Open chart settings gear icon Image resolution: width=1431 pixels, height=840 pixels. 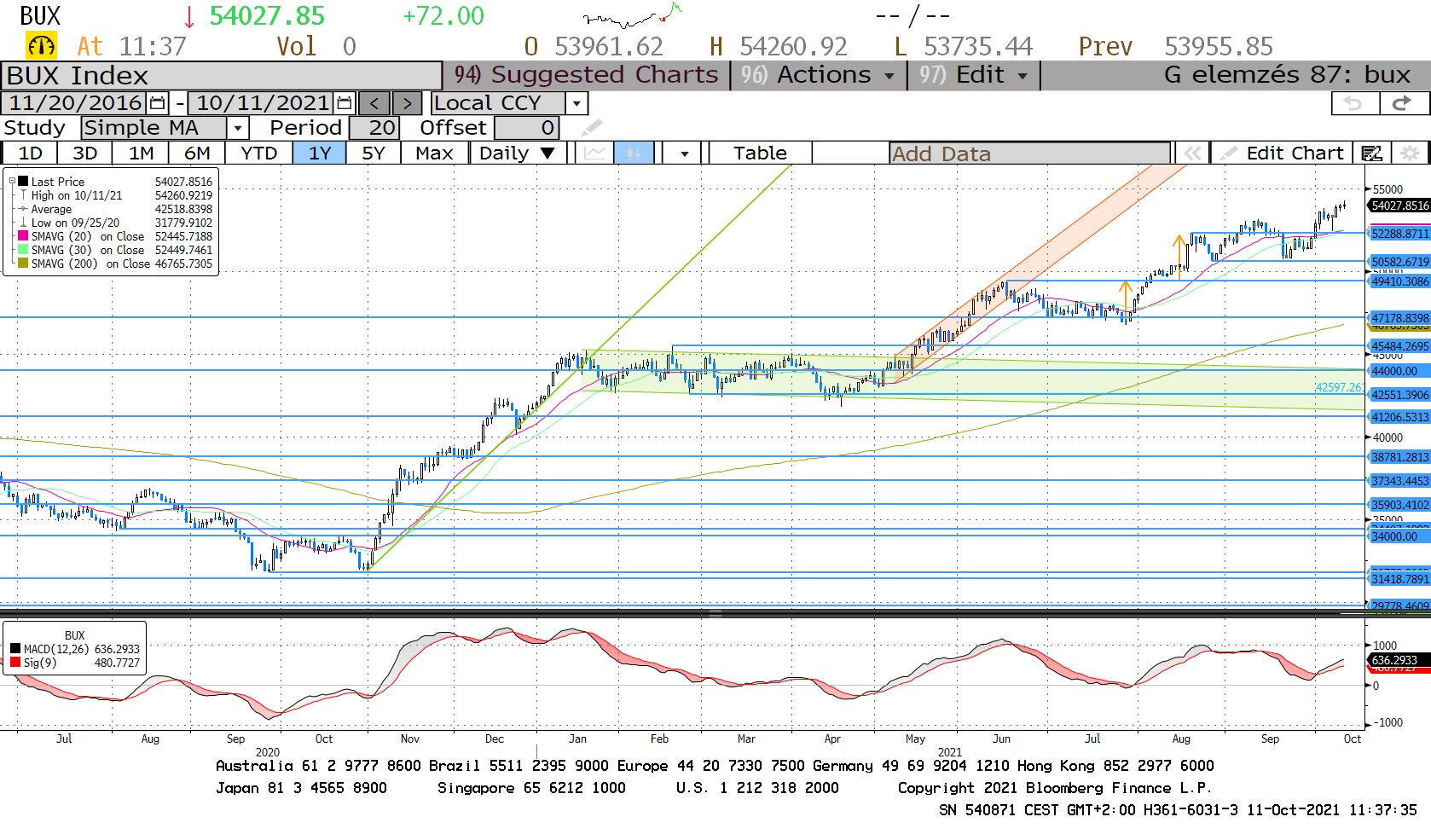[x=1411, y=154]
